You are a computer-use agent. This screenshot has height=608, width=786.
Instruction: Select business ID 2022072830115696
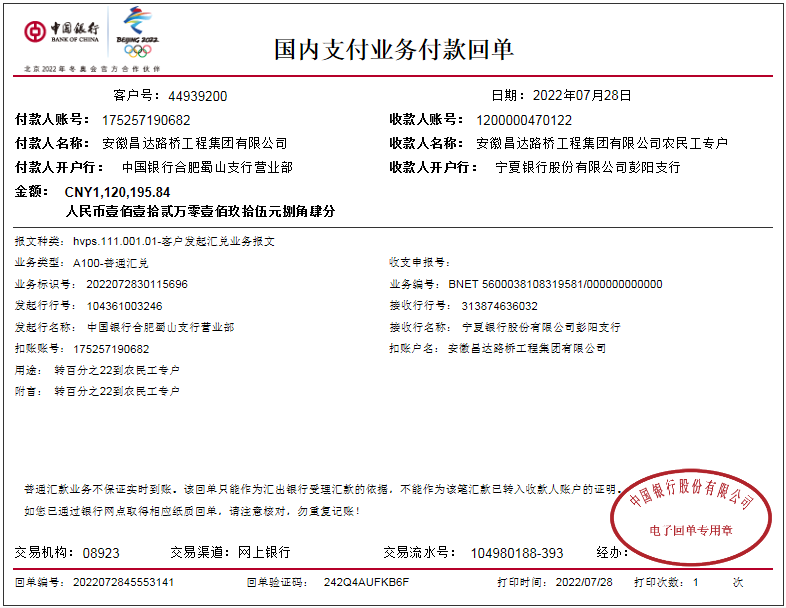click(130, 284)
